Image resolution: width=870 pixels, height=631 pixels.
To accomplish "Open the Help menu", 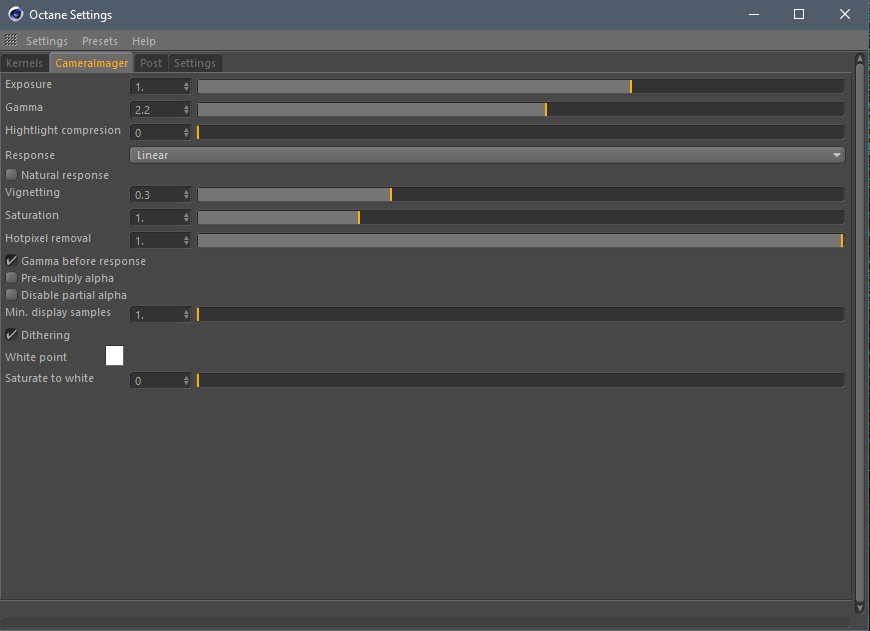I will coord(144,41).
